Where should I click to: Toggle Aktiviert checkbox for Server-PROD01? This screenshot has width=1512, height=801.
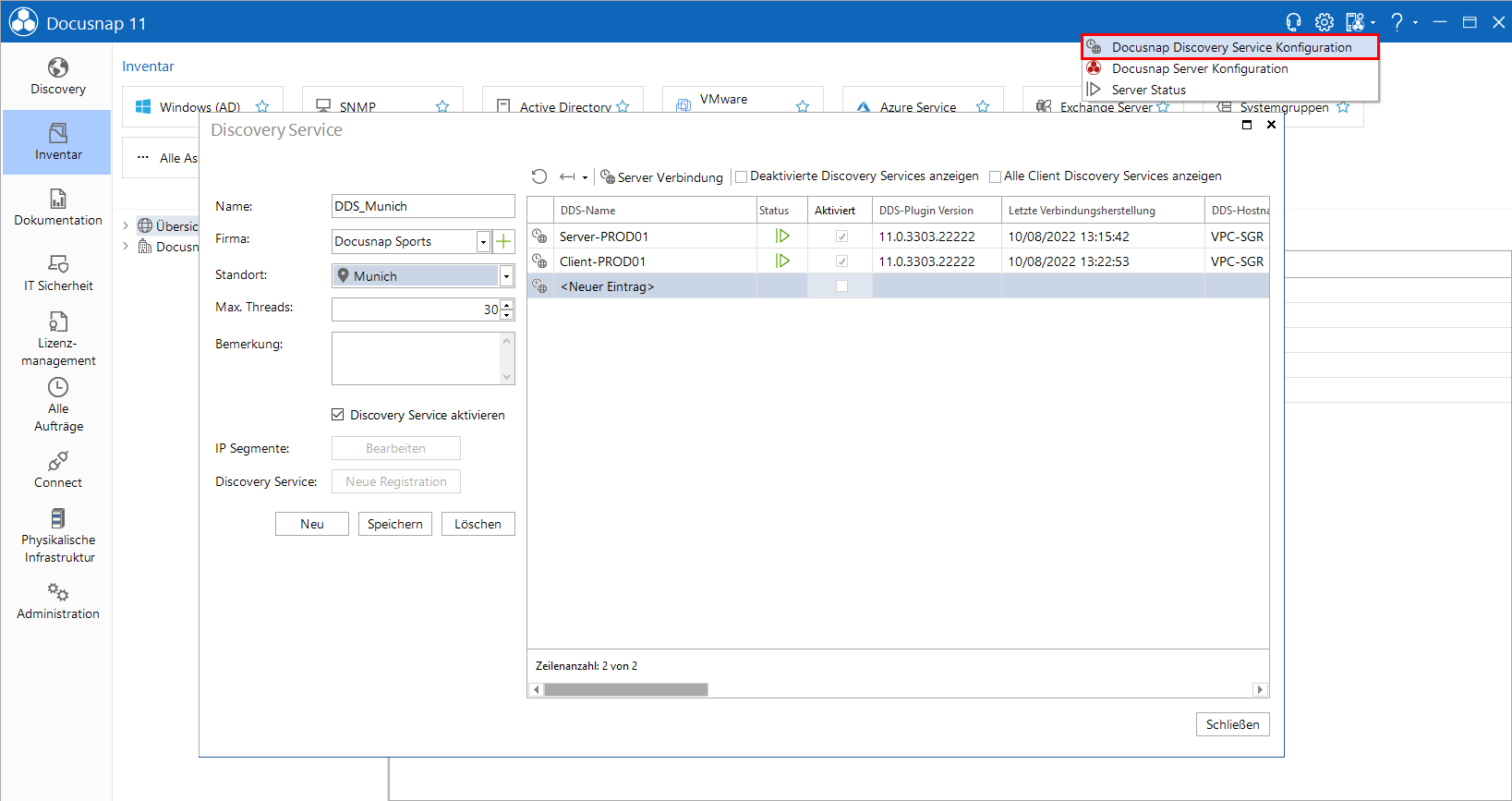click(841, 237)
